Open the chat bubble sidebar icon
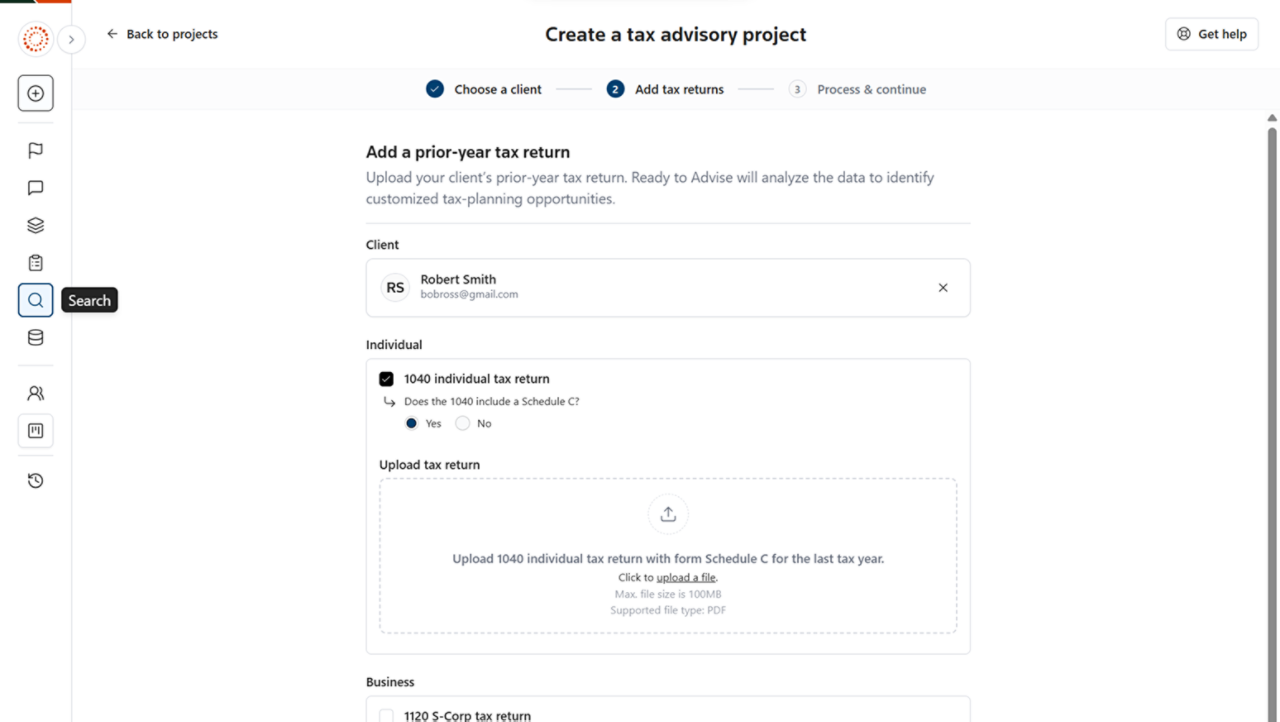The height and width of the screenshot is (722, 1280). [35, 188]
